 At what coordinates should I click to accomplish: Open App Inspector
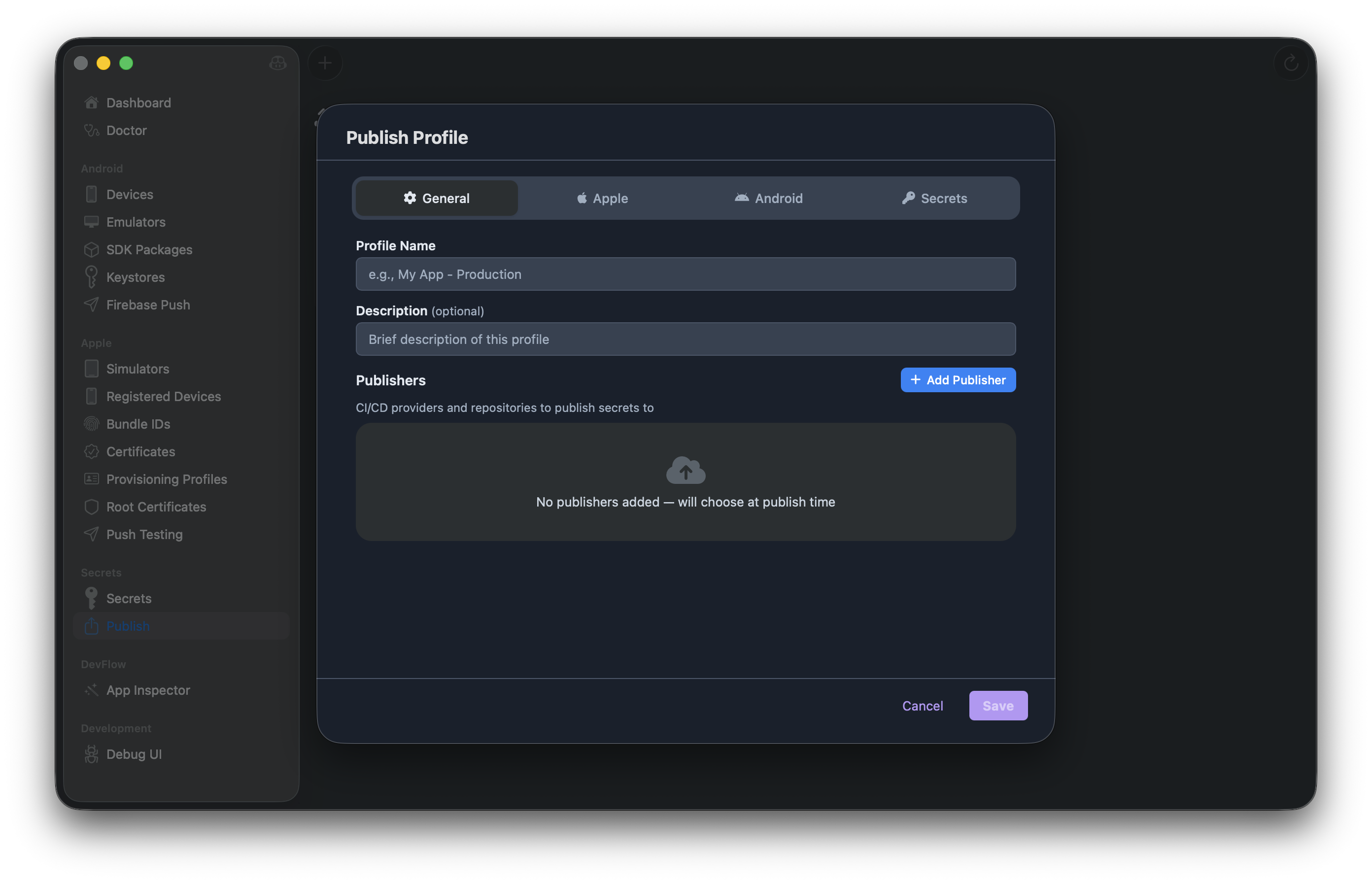point(181,690)
